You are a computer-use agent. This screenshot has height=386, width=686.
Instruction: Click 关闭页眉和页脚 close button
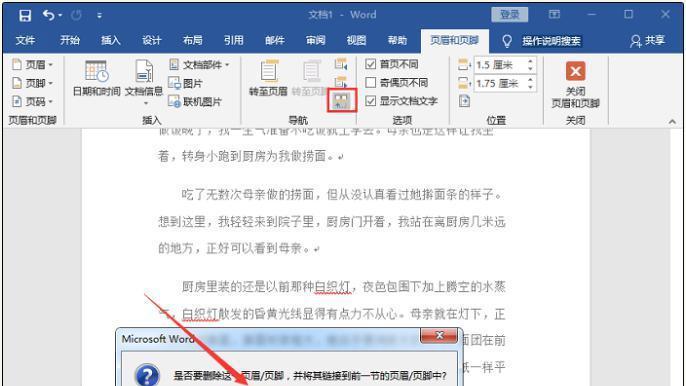[575, 84]
